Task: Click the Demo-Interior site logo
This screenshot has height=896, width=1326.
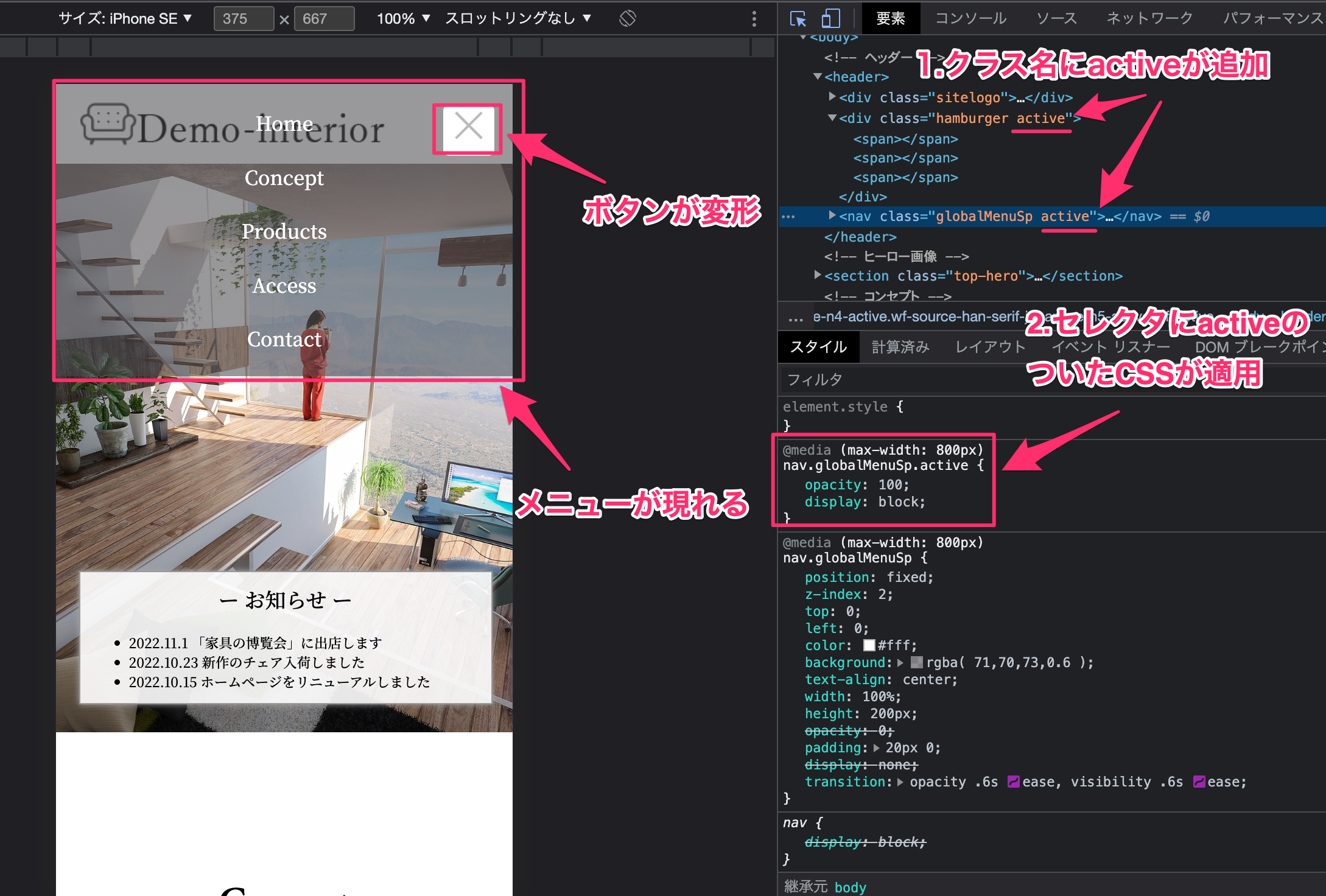Action: tap(233, 125)
